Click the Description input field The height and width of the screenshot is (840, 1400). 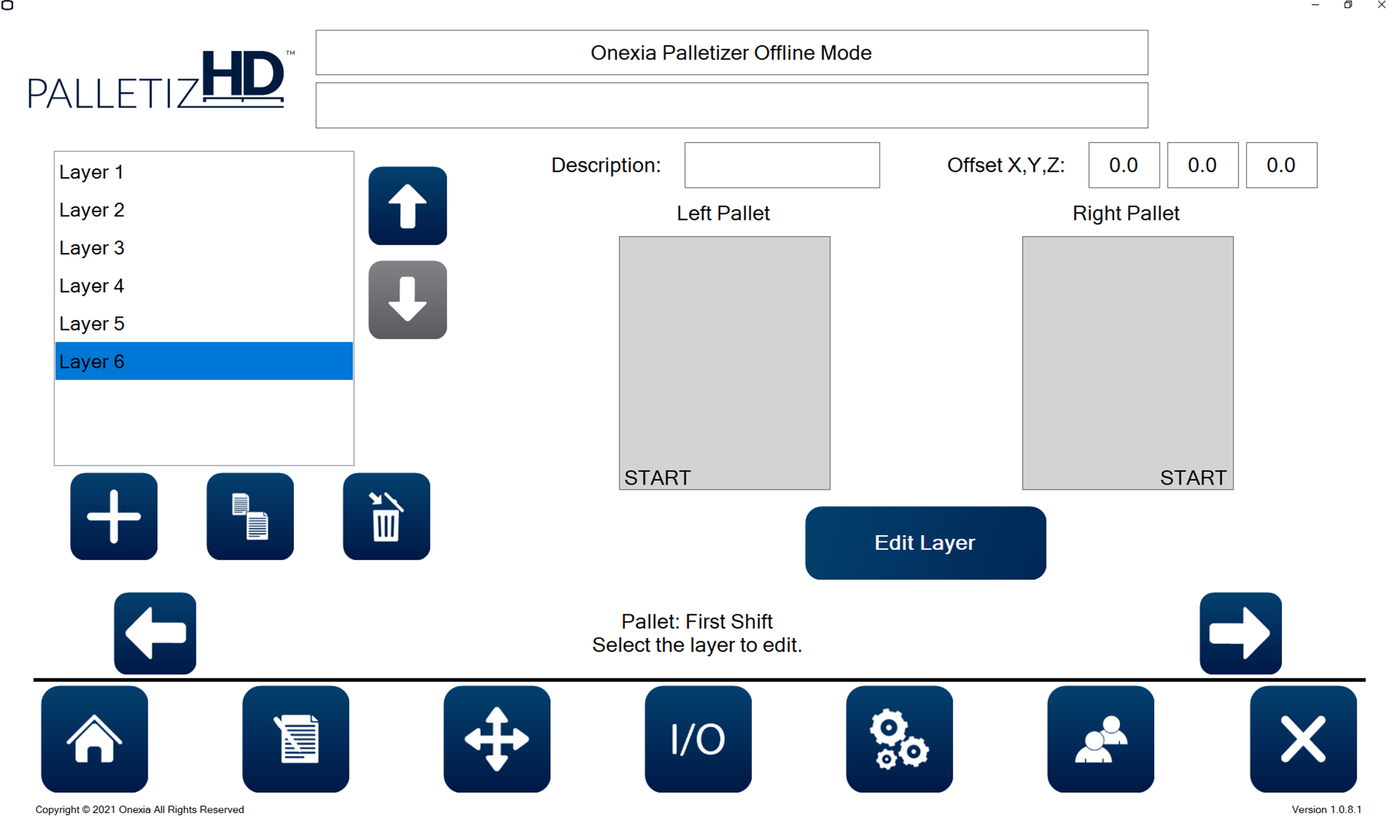point(781,165)
